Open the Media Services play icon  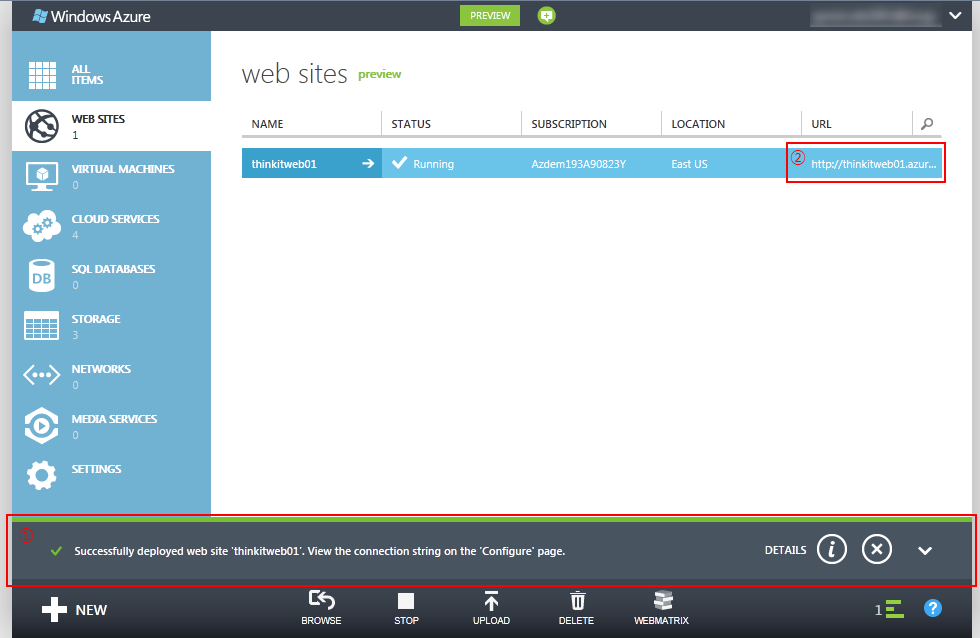tap(42, 426)
